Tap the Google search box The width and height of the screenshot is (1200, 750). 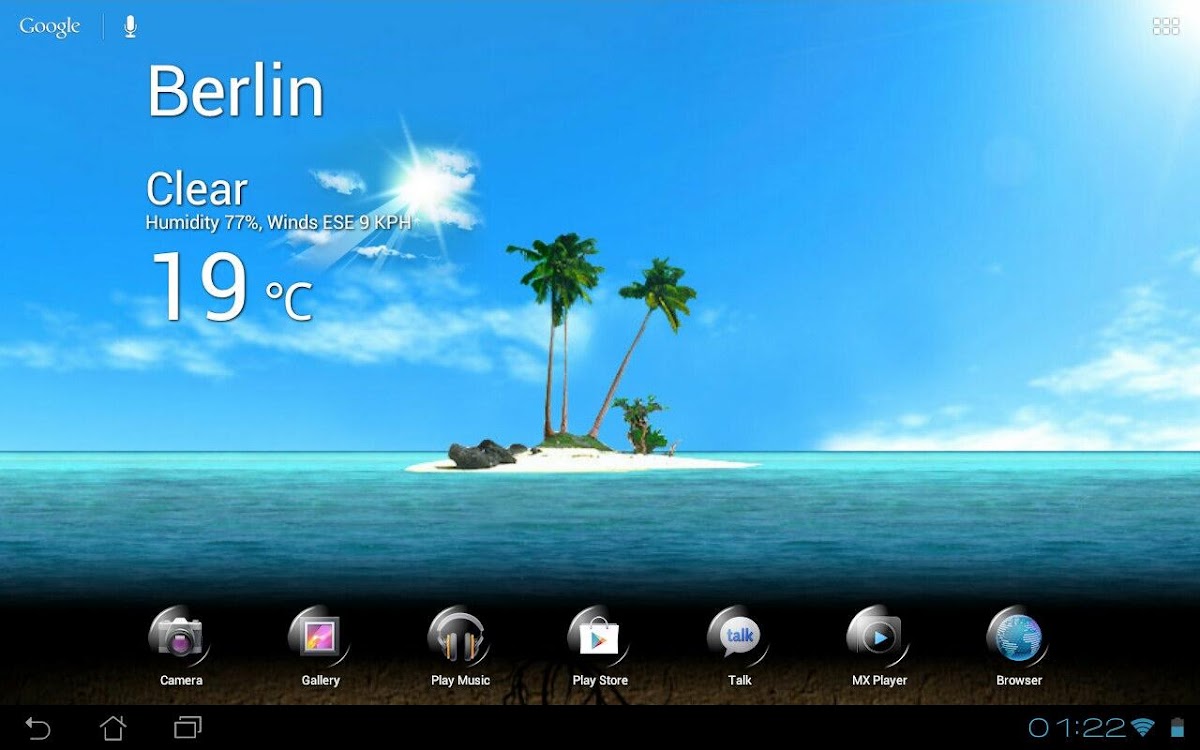[x=50, y=27]
